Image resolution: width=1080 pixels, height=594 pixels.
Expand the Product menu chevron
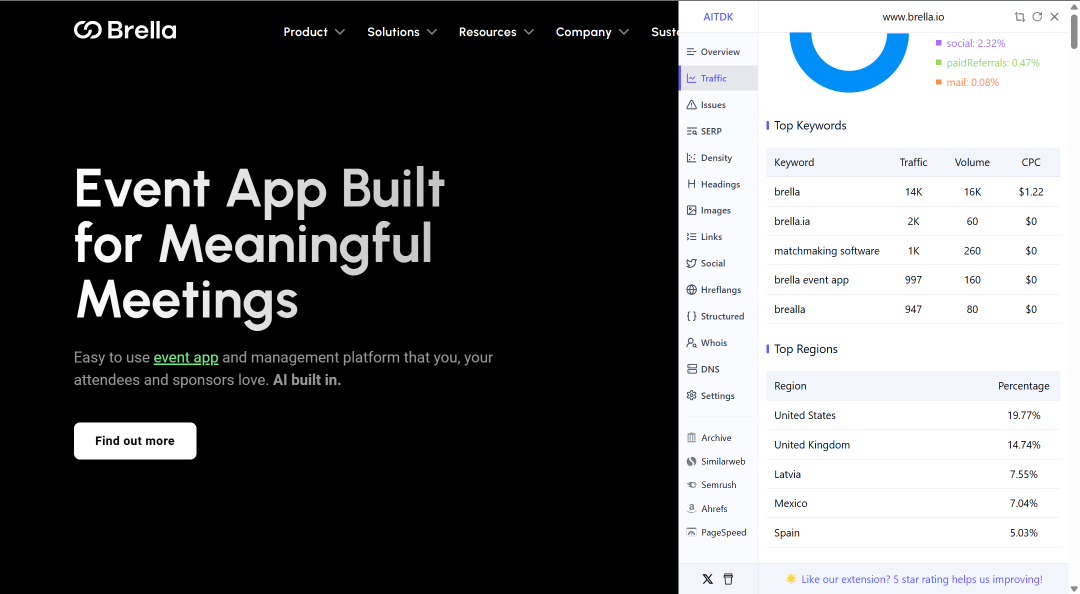tap(340, 32)
